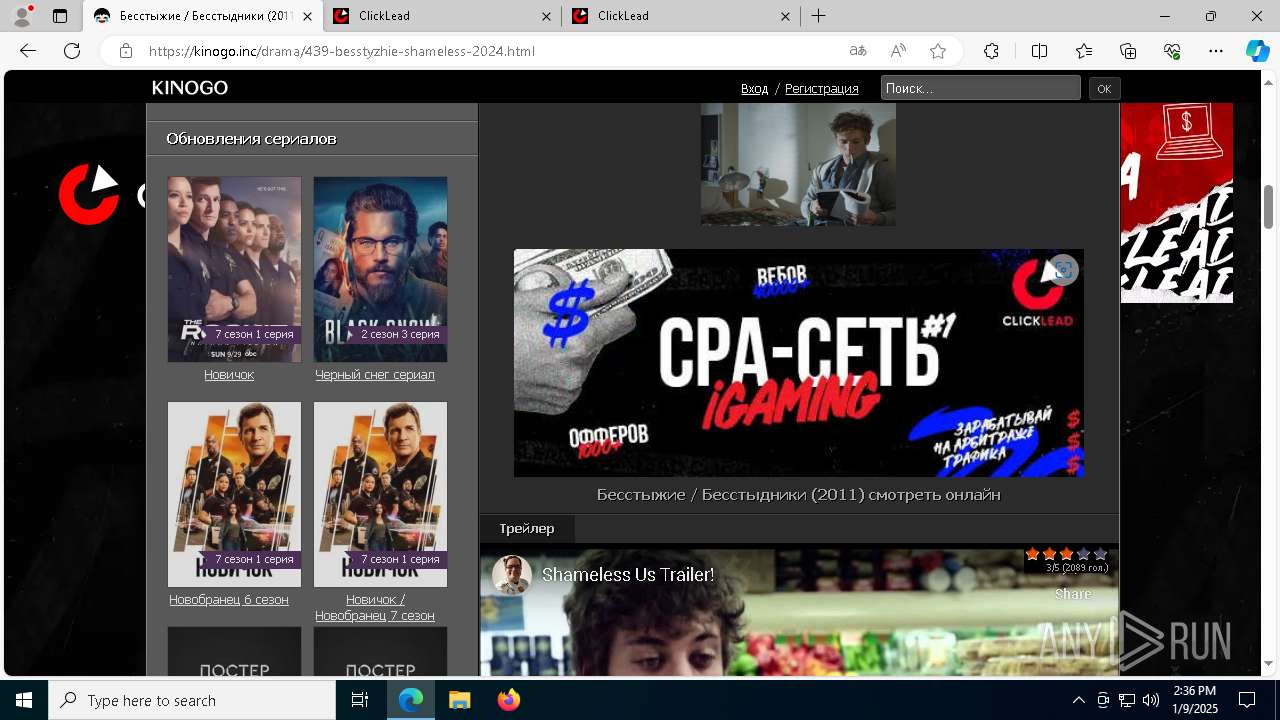Click the Windows taskbar search box

pyautogui.click(x=192, y=700)
